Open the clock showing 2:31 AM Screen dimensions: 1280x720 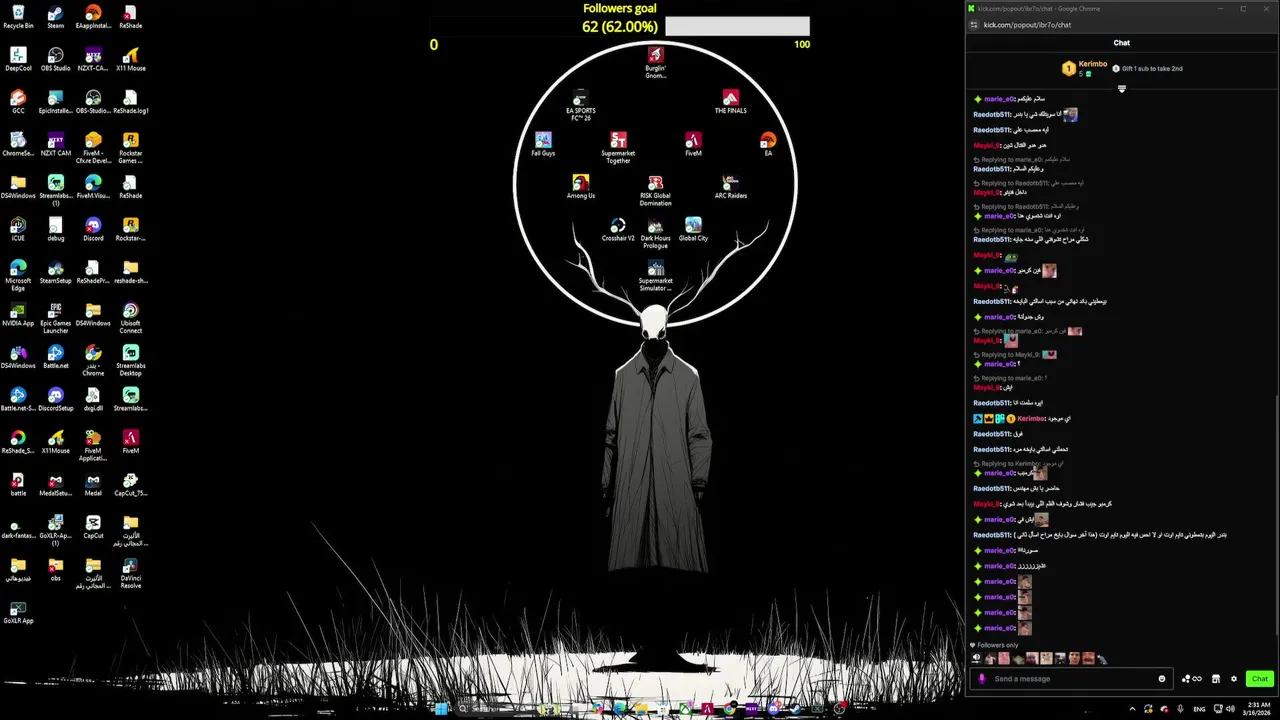1259,709
